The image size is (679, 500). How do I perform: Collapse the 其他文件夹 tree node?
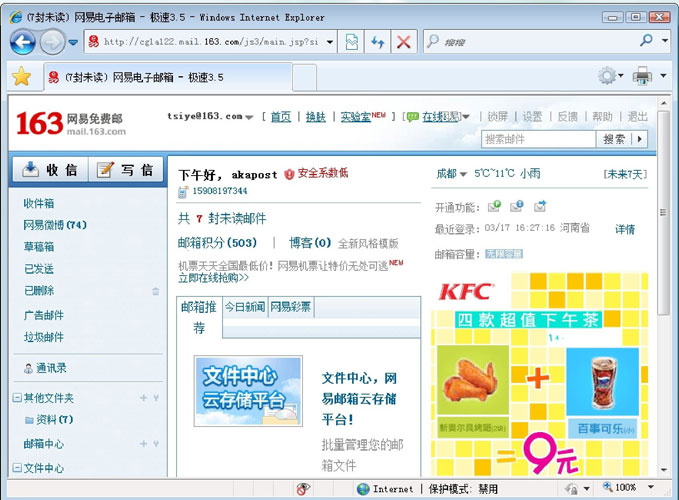(x=17, y=397)
